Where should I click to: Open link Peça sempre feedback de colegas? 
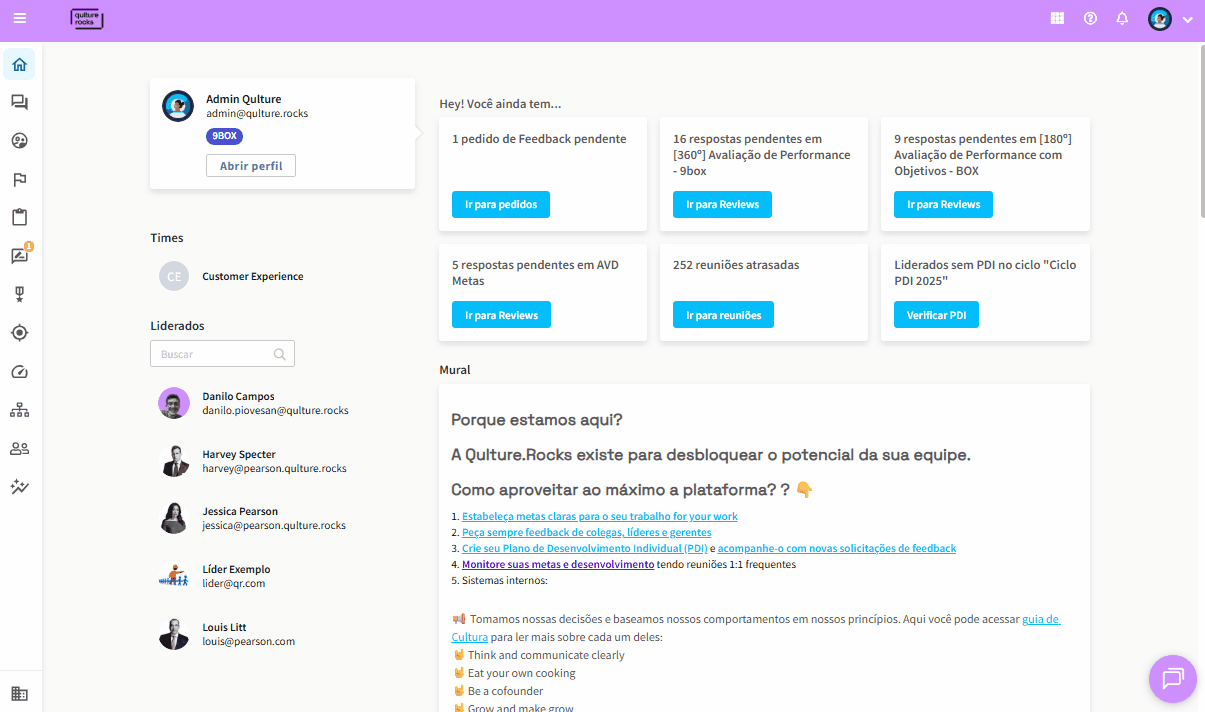[x=587, y=532]
